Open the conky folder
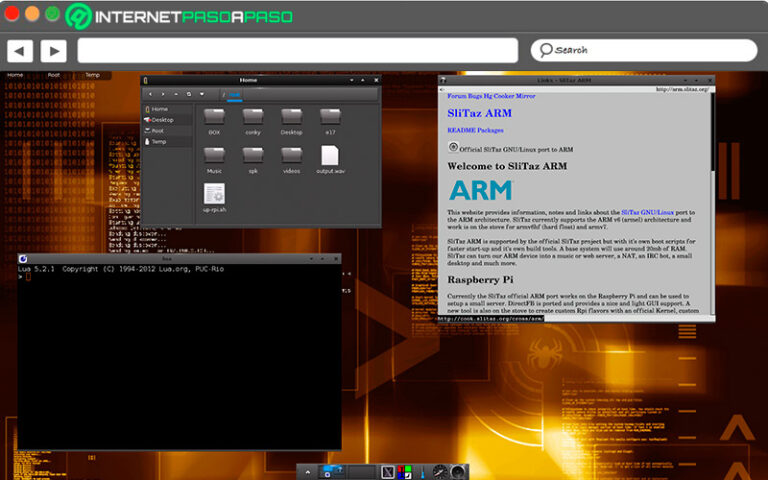The image size is (768, 480). coord(253,120)
